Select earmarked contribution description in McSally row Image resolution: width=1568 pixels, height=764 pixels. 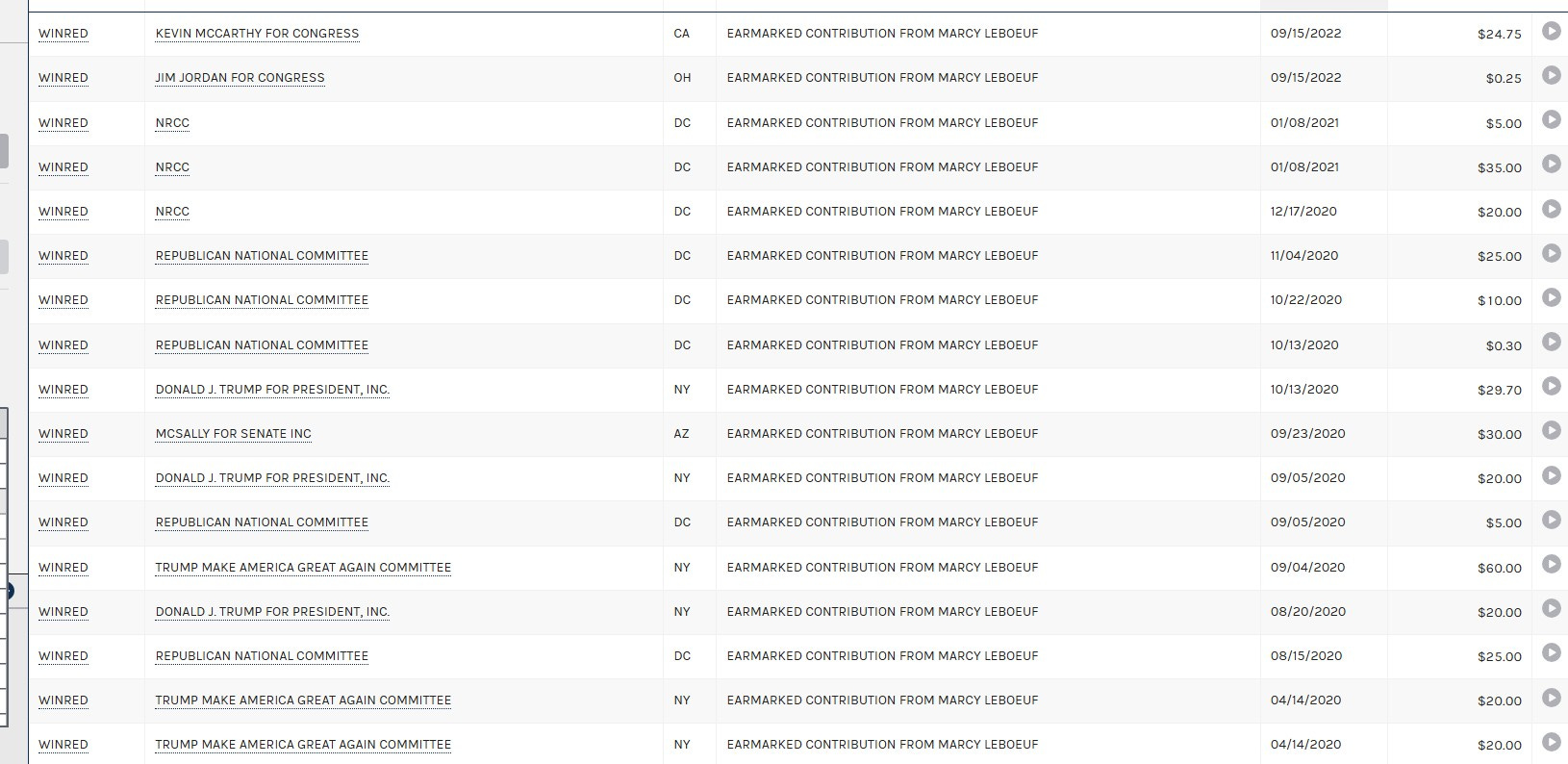tap(882, 434)
